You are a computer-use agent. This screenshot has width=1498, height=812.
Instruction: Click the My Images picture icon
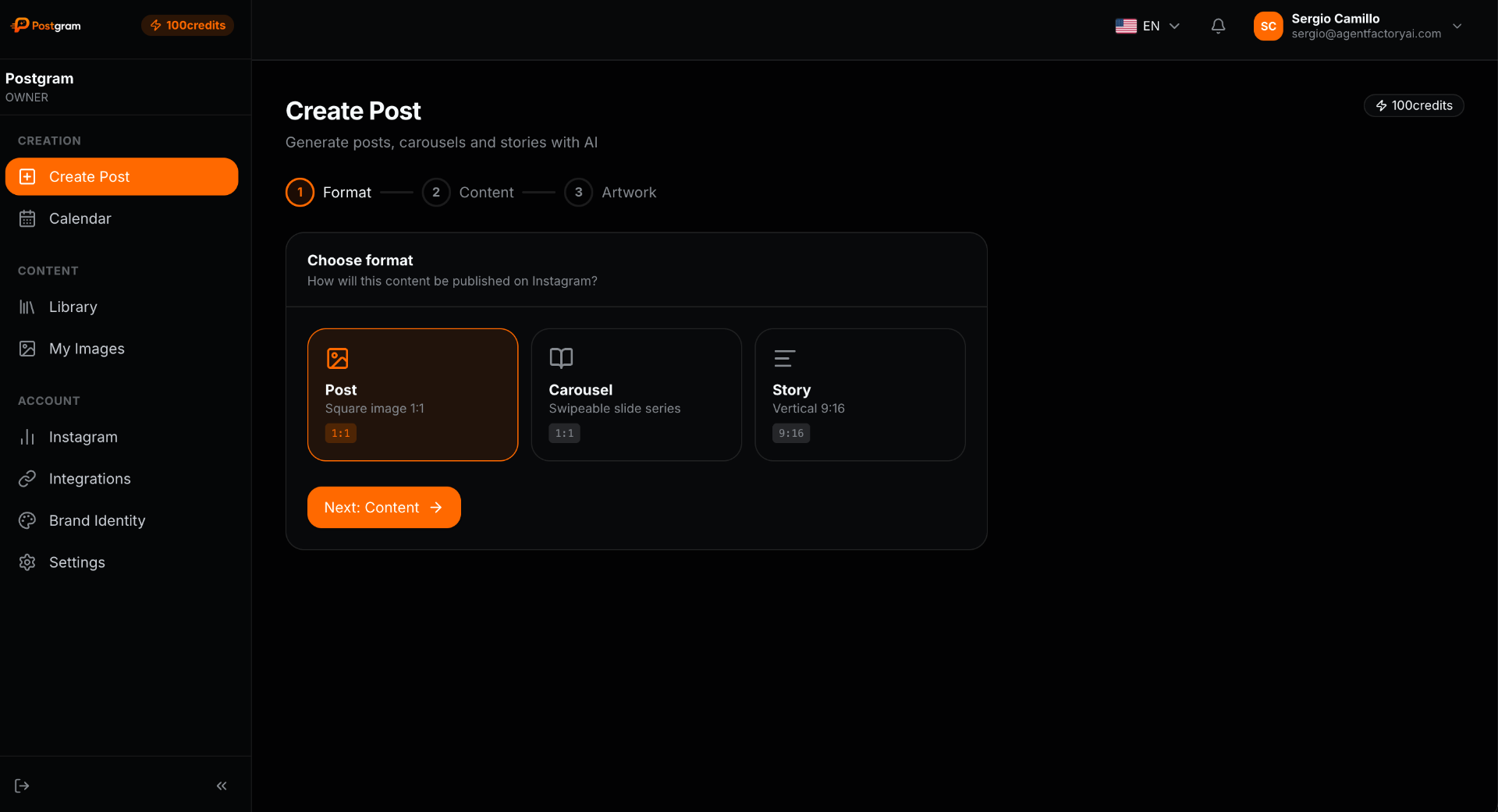tap(27, 349)
